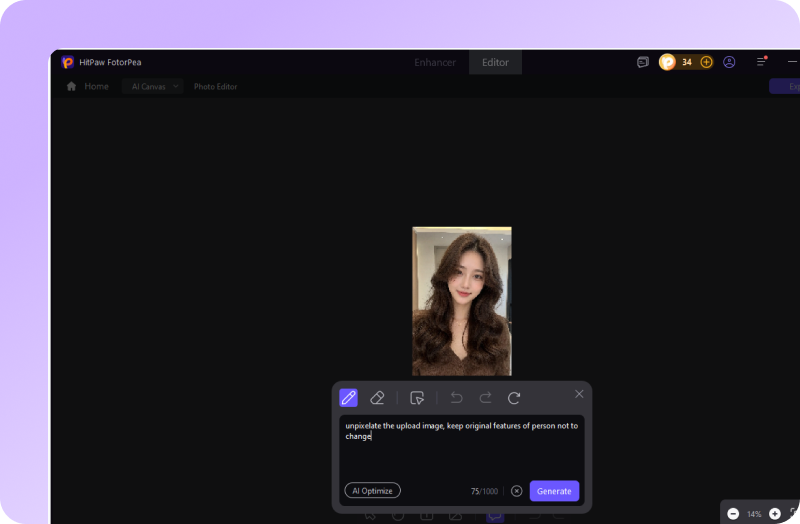800x524 pixels.
Task: Click the undo arrow in prompt panel
Action: point(457,397)
